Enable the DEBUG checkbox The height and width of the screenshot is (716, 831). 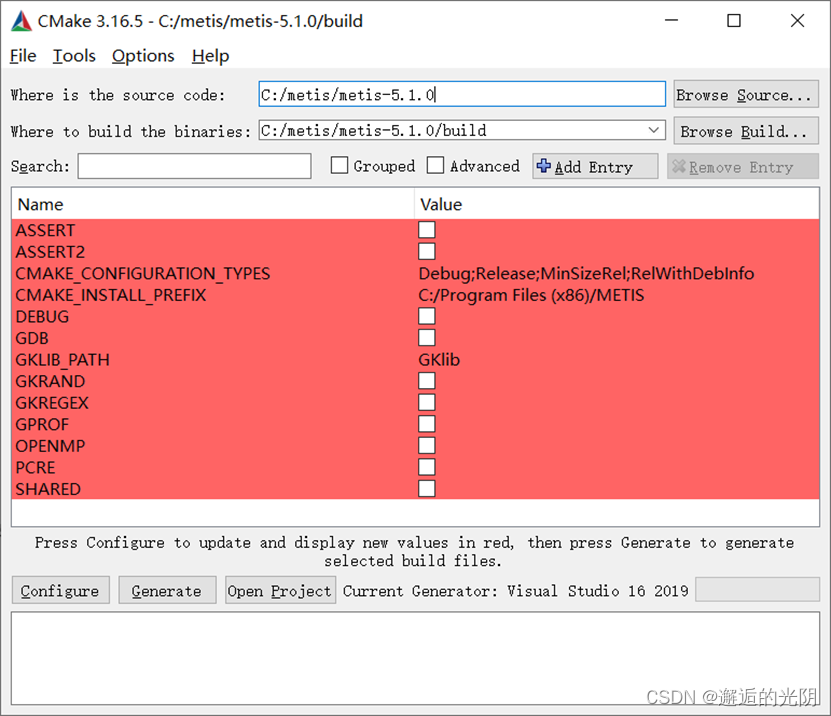tap(427, 316)
